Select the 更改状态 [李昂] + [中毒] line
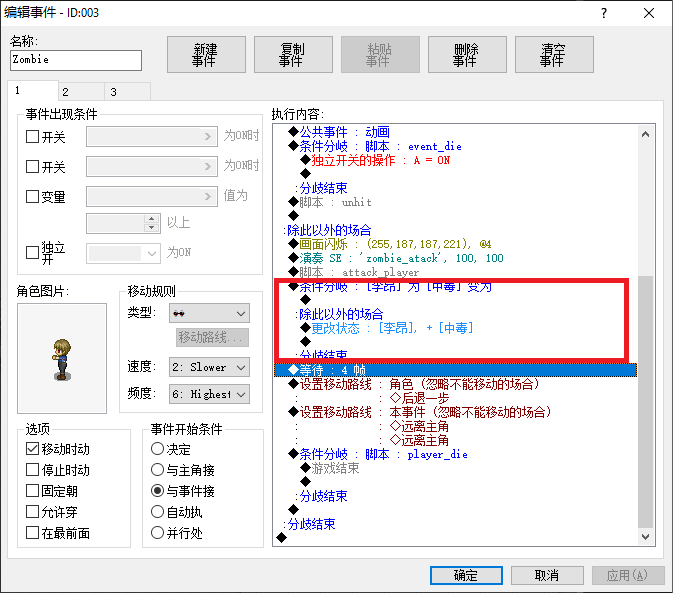Image resolution: width=673 pixels, height=593 pixels. tap(387, 328)
